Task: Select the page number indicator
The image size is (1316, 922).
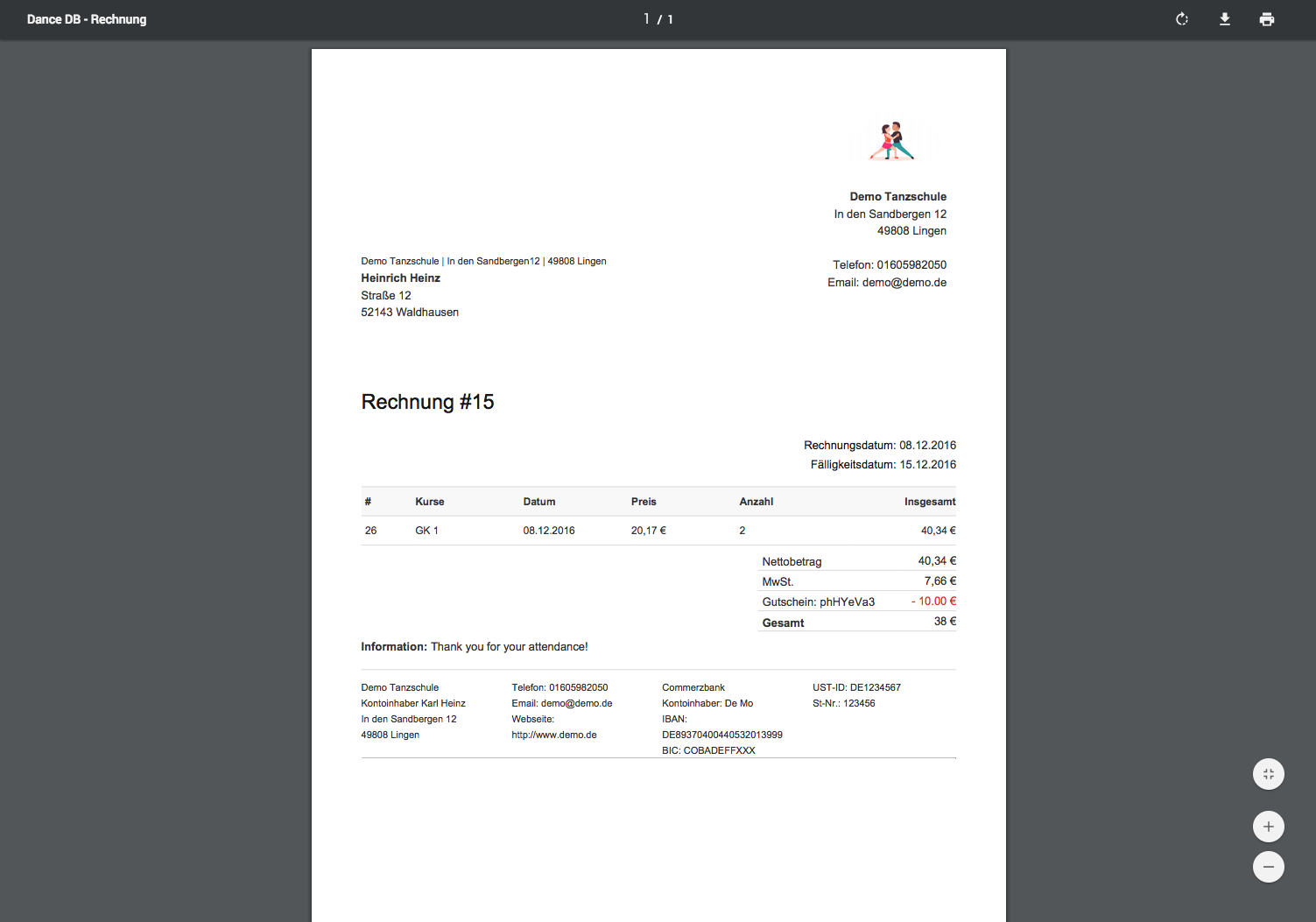Action: click(x=658, y=19)
